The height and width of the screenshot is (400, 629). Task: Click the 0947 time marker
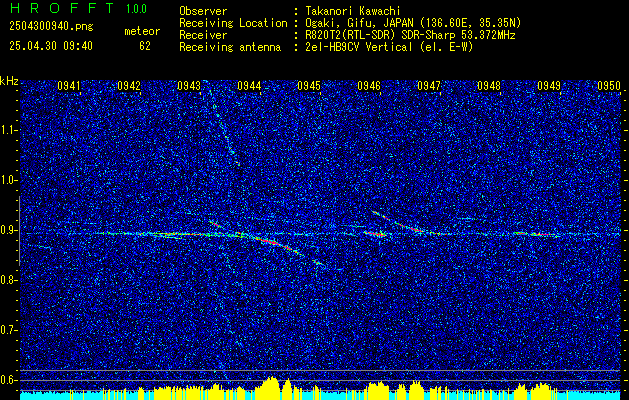[429, 86]
